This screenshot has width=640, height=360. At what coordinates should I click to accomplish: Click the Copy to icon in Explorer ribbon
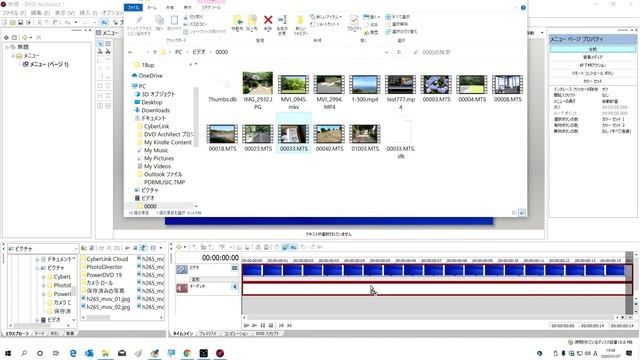(x=252, y=21)
